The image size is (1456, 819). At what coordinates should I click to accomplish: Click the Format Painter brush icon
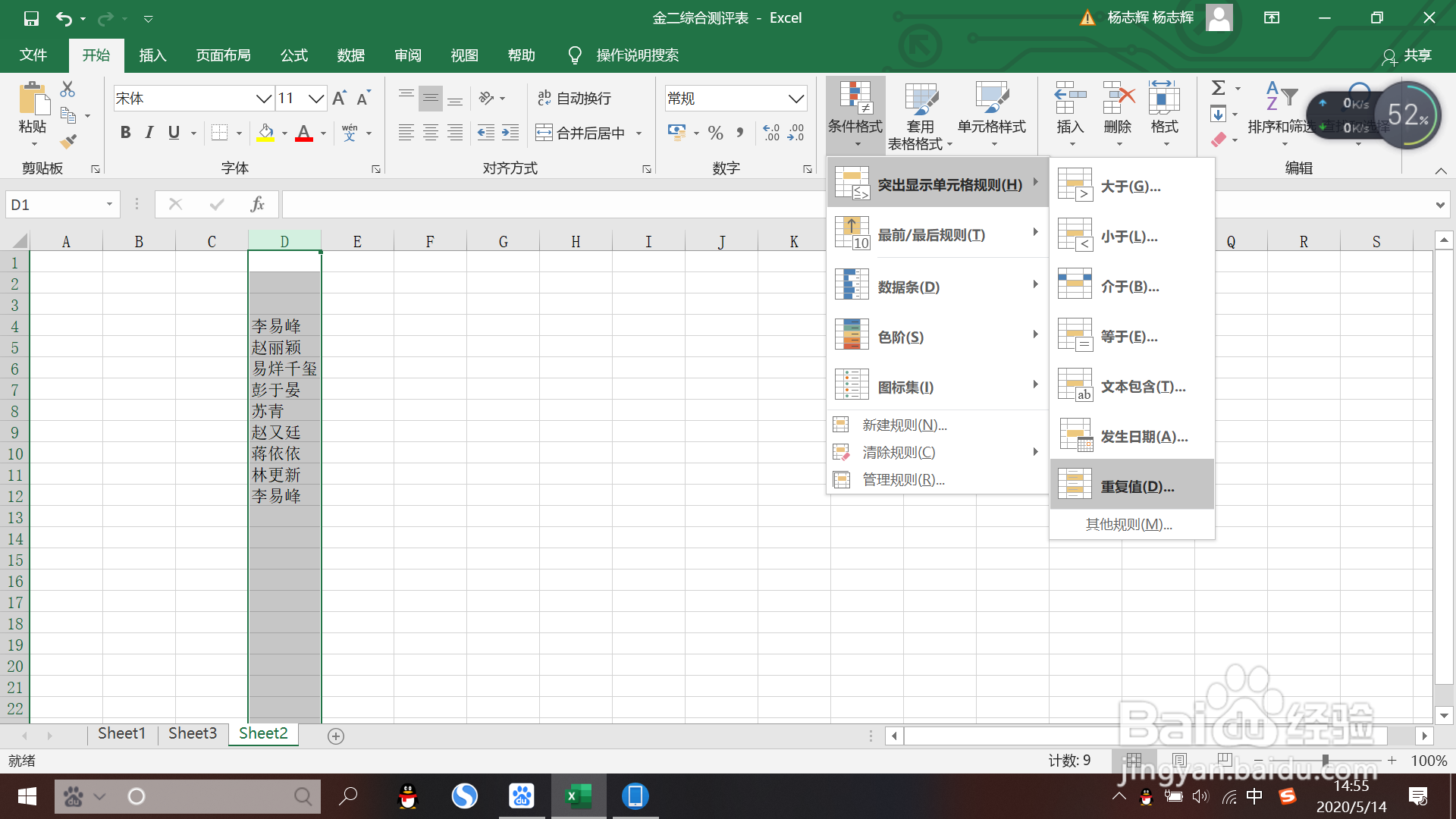(68, 141)
